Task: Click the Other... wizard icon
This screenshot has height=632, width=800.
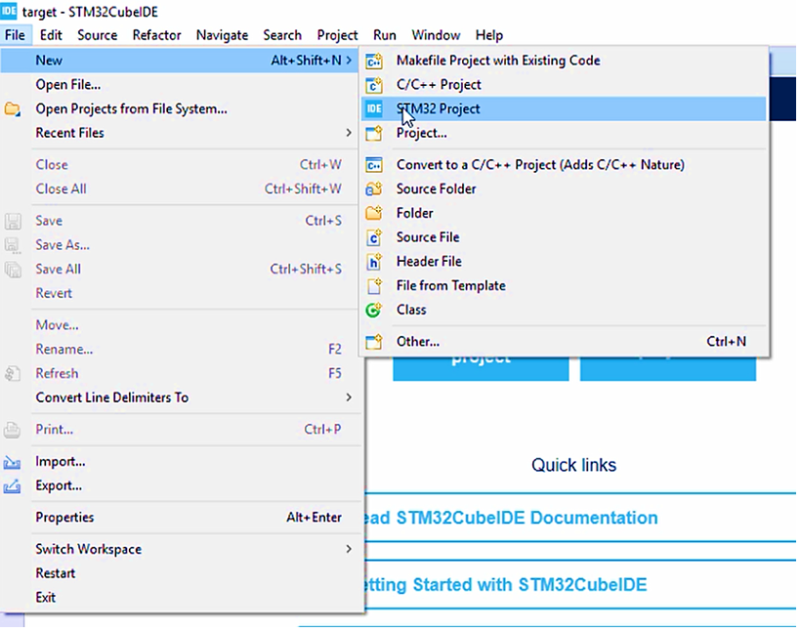Action: tap(373, 341)
